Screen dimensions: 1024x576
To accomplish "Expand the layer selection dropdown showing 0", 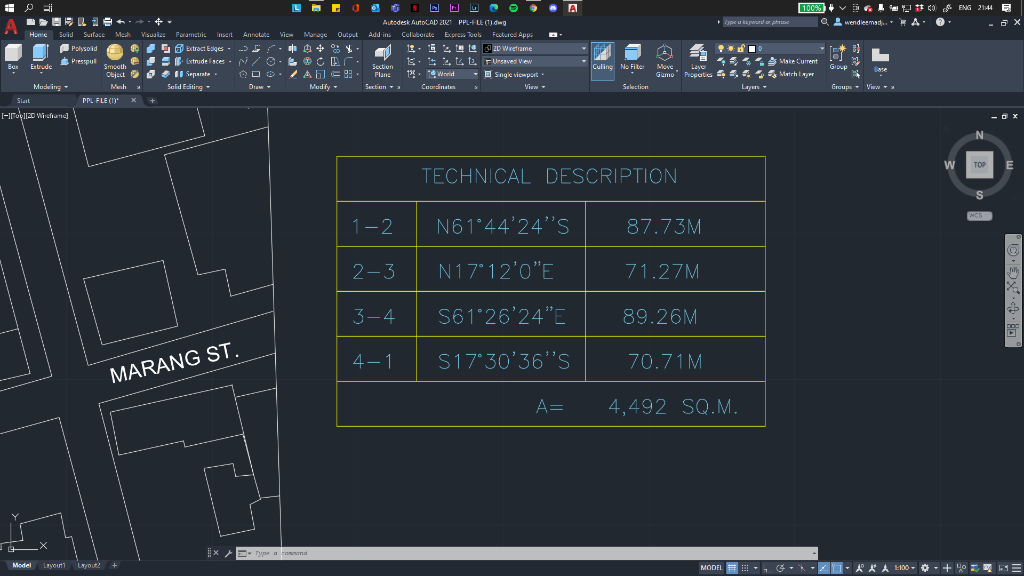I will point(790,48).
